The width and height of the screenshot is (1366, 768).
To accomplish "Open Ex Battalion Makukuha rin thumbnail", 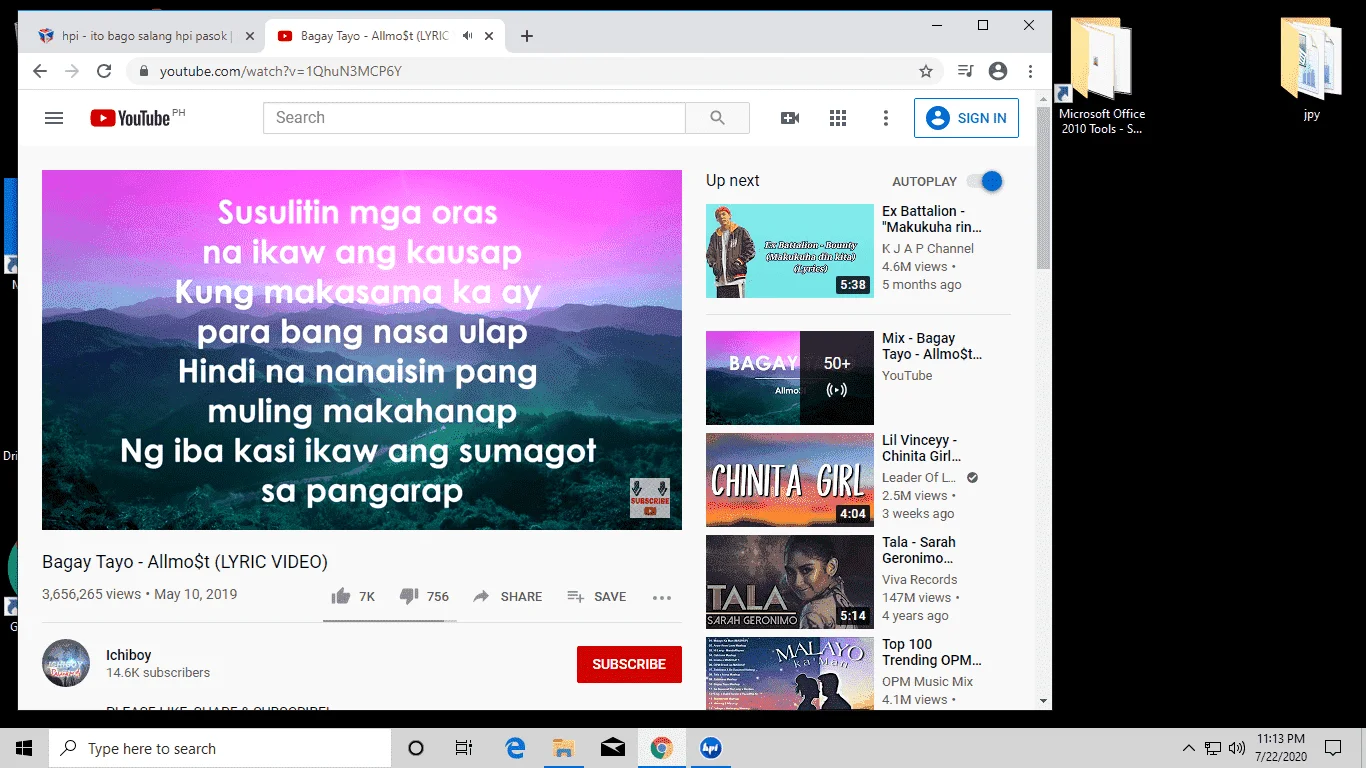I will (790, 251).
